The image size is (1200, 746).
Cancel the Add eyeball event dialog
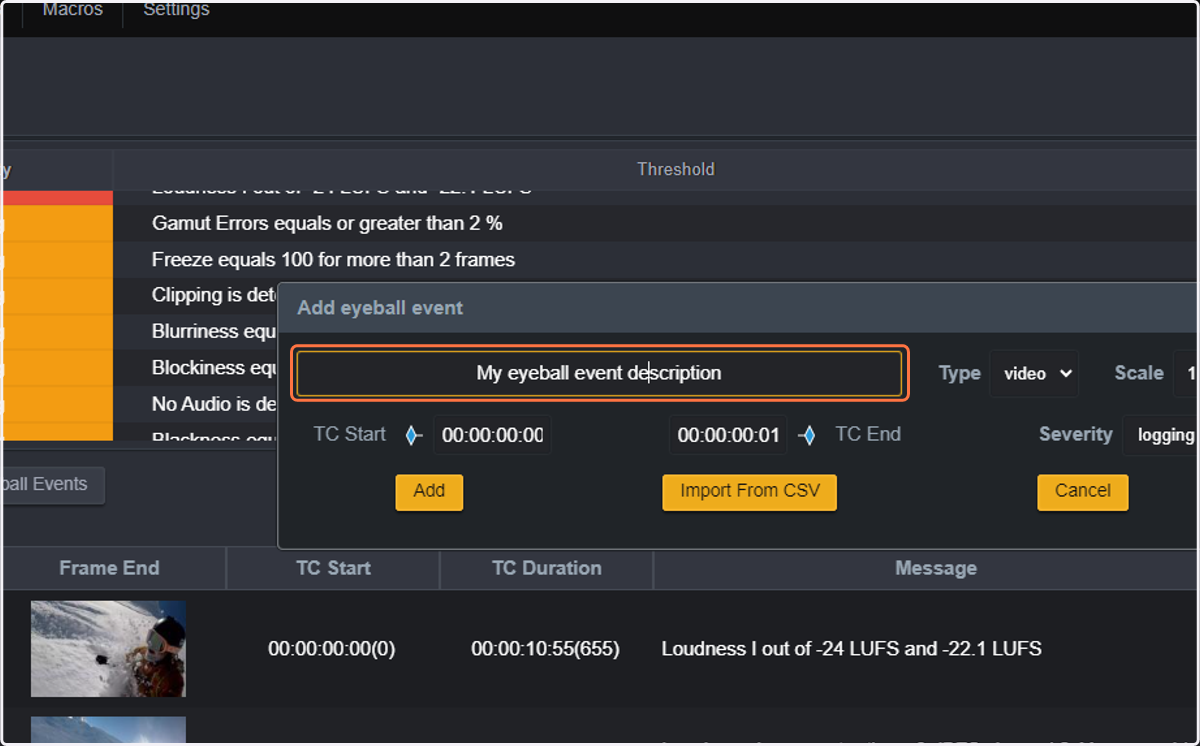[1082, 491]
